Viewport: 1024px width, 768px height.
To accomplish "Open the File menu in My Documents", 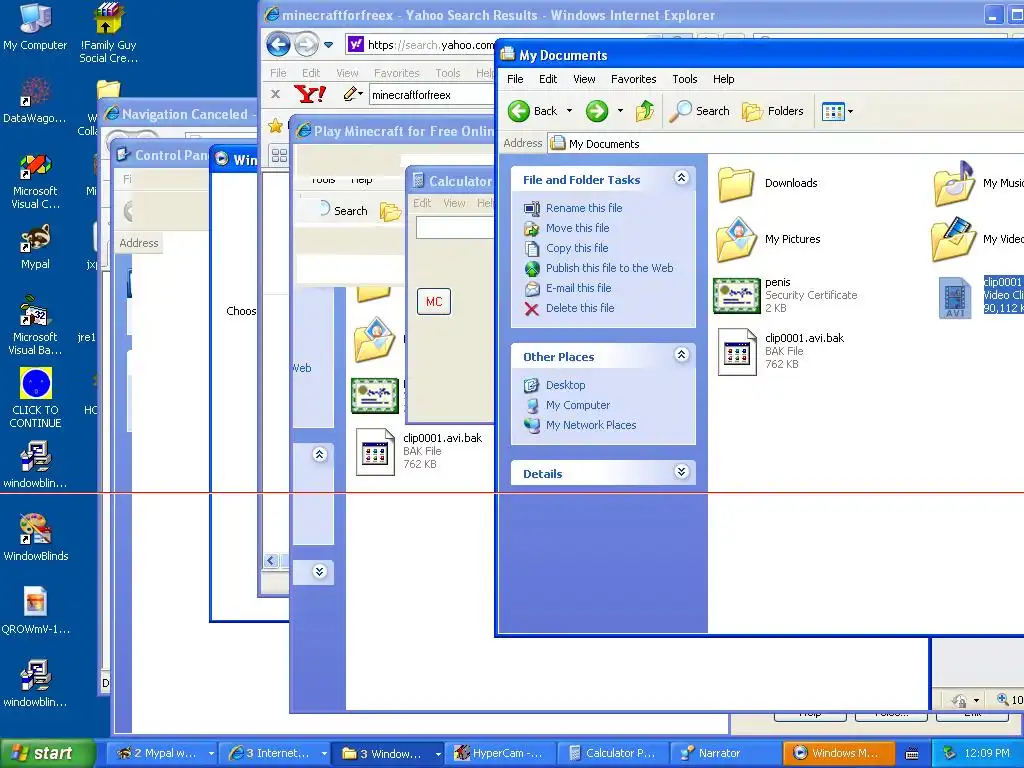I will (x=515, y=79).
